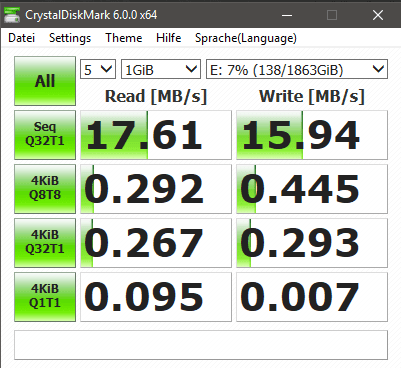Expand the 1GiB test size dropdown

161,69
